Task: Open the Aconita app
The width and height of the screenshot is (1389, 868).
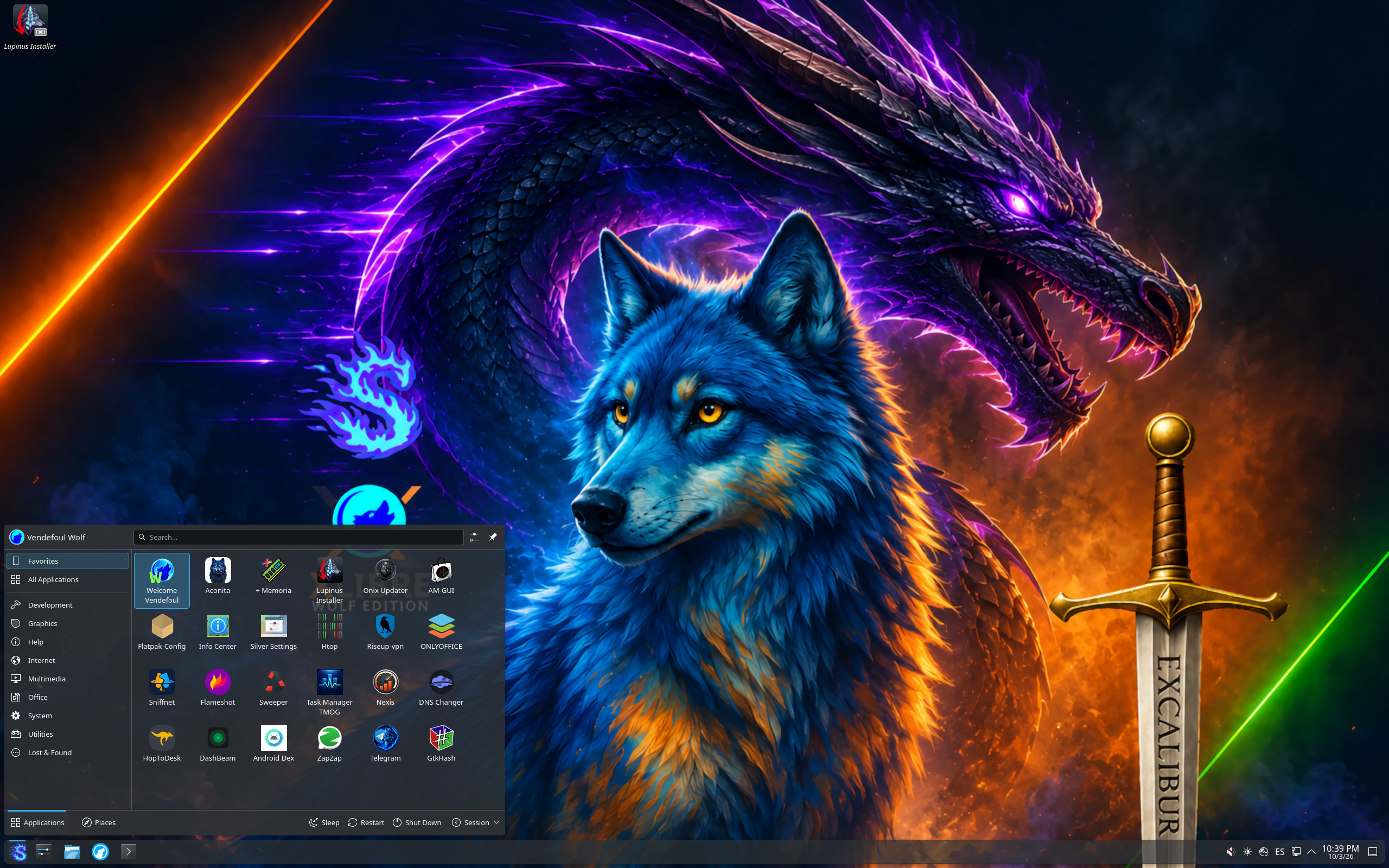Action: click(x=218, y=576)
